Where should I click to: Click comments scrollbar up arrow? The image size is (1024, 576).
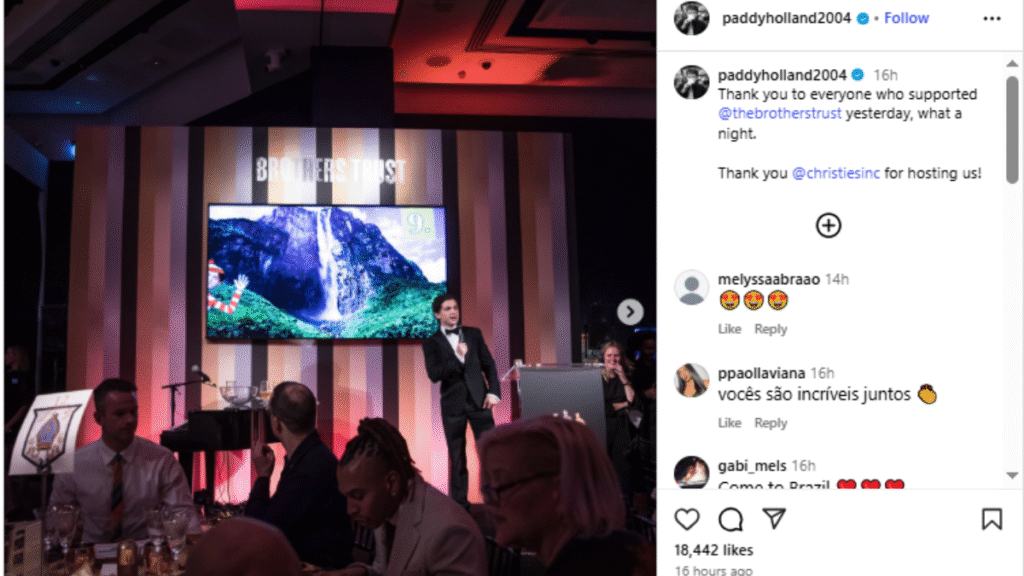click(1012, 63)
